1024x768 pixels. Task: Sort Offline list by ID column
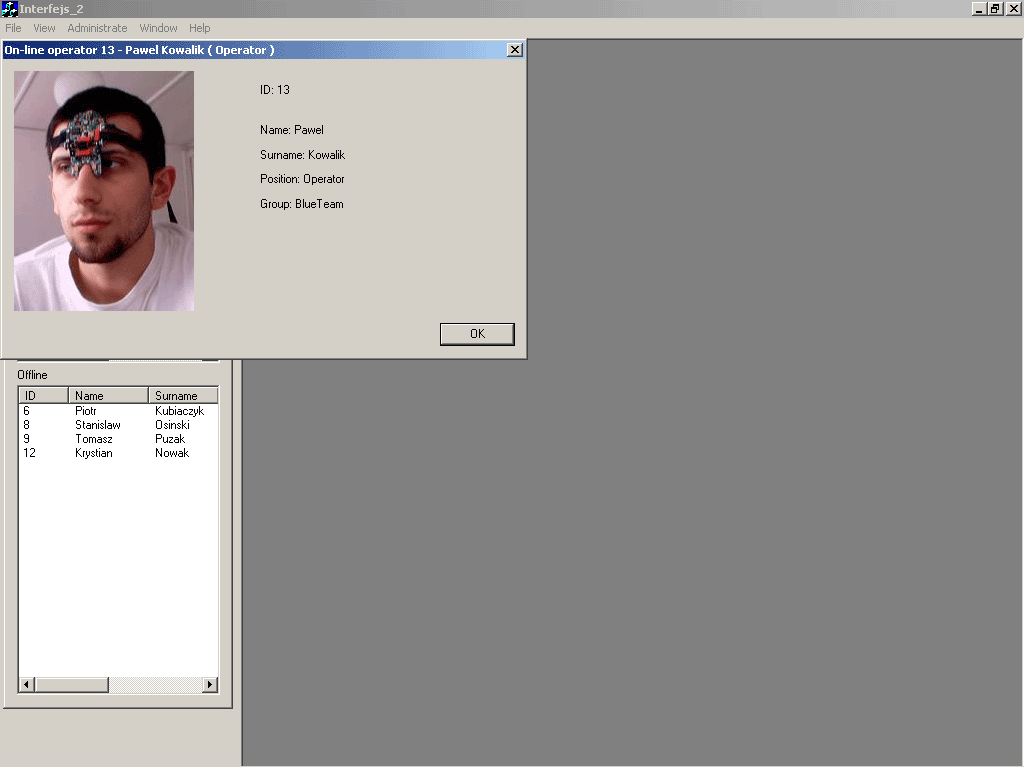(43, 395)
